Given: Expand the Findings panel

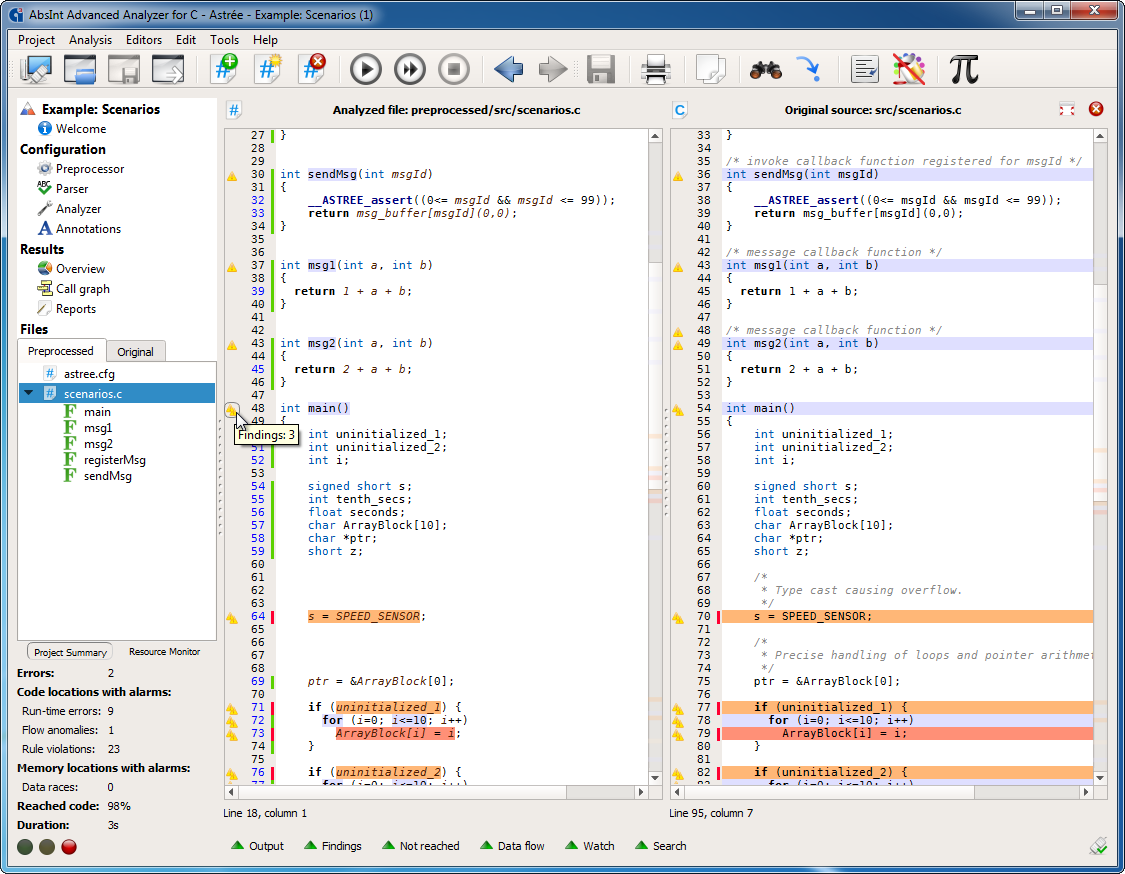Looking at the screenshot, I should pyautogui.click(x=333, y=846).
